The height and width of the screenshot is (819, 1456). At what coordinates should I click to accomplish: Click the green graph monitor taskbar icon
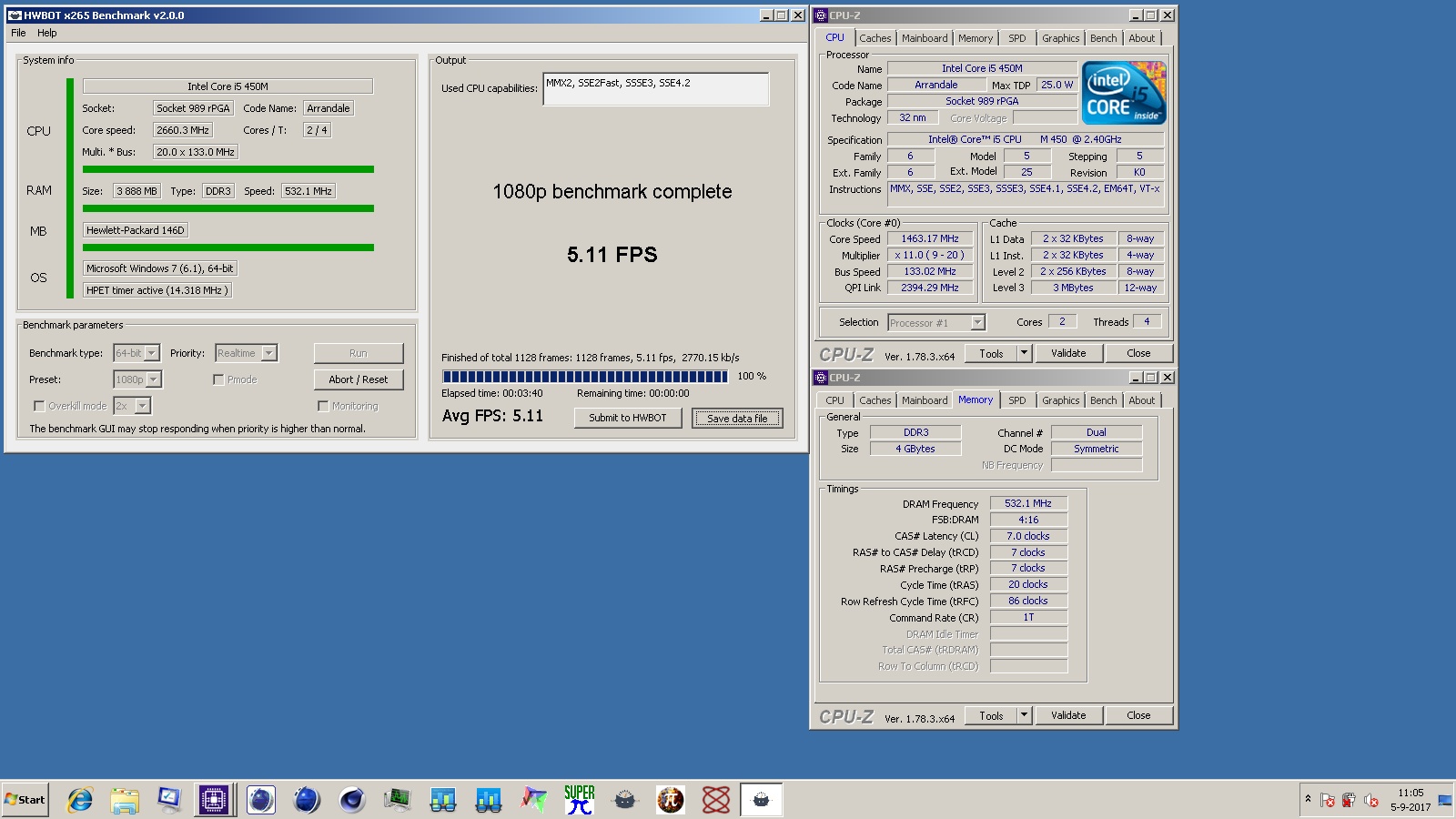(x=398, y=800)
